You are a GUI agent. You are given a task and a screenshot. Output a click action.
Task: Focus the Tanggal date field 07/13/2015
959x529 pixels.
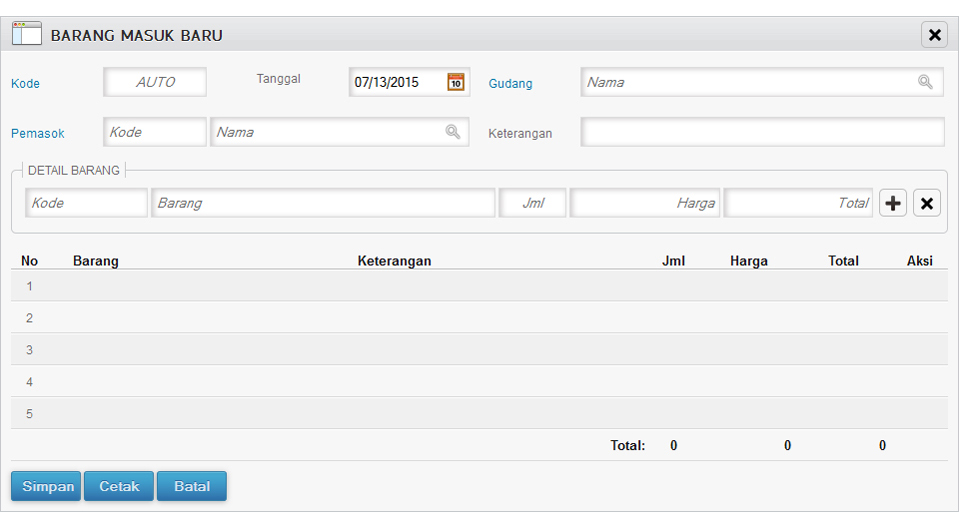click(409, 82)
